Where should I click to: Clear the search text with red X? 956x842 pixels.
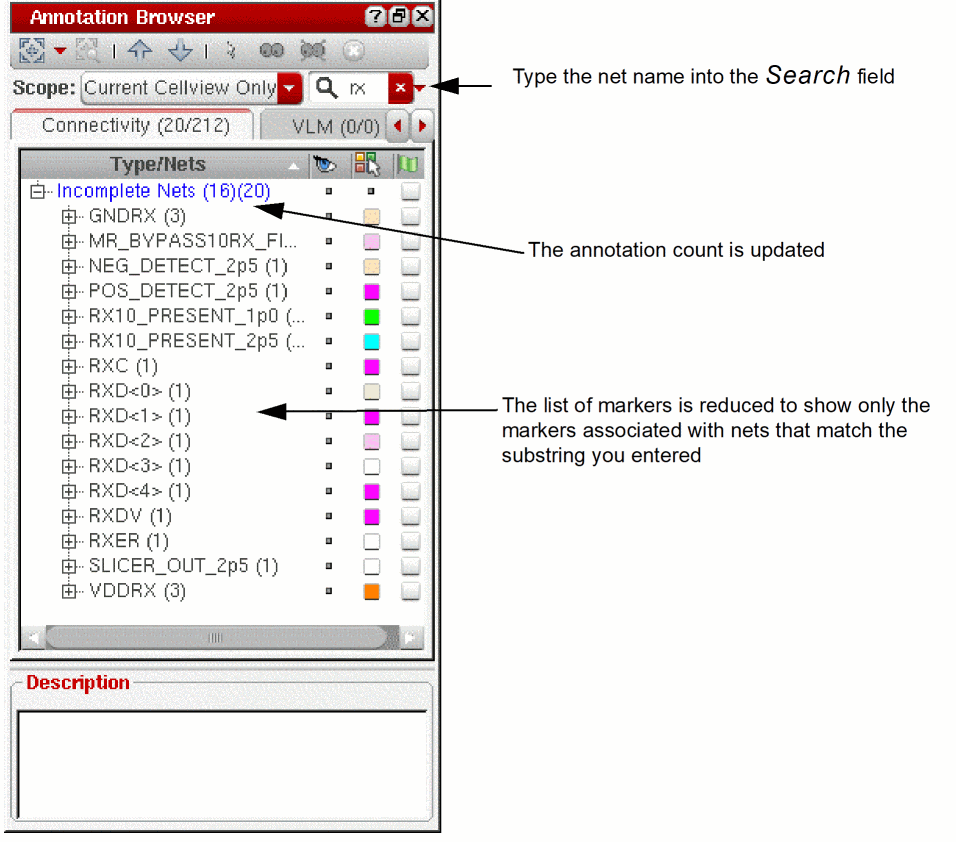400,88
